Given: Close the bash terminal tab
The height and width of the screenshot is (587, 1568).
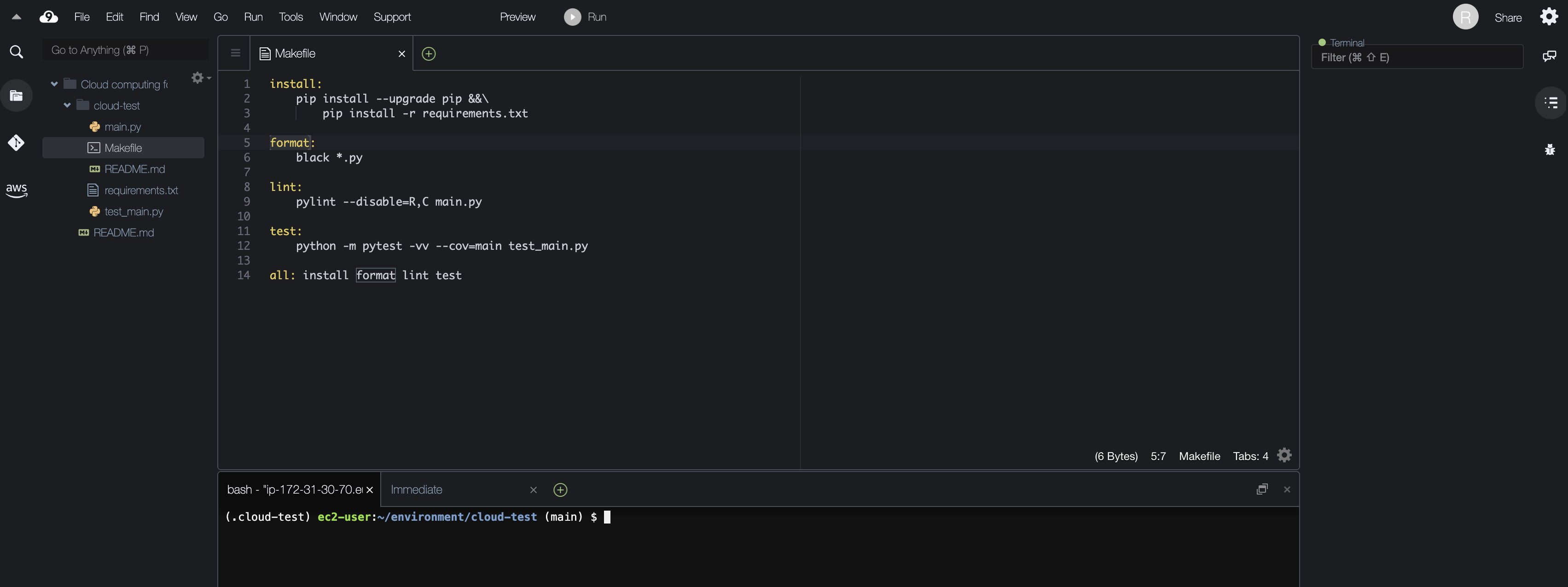Looking at the screenshot, I should pos(369,489).
